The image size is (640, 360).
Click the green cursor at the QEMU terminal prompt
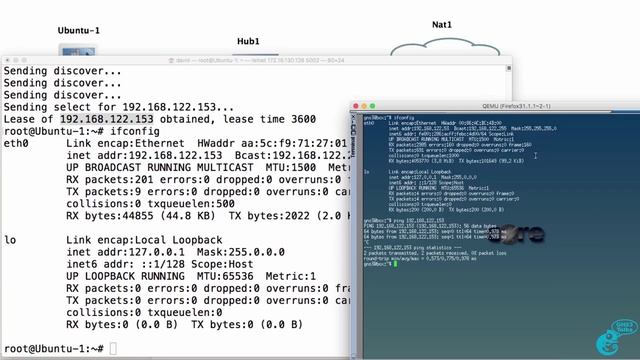point(395,264)
